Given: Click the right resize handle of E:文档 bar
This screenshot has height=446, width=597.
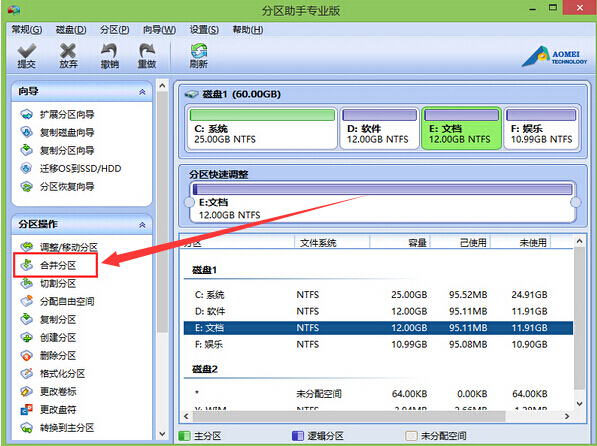Looking at the screenshot, I should [x=576, y=202].
